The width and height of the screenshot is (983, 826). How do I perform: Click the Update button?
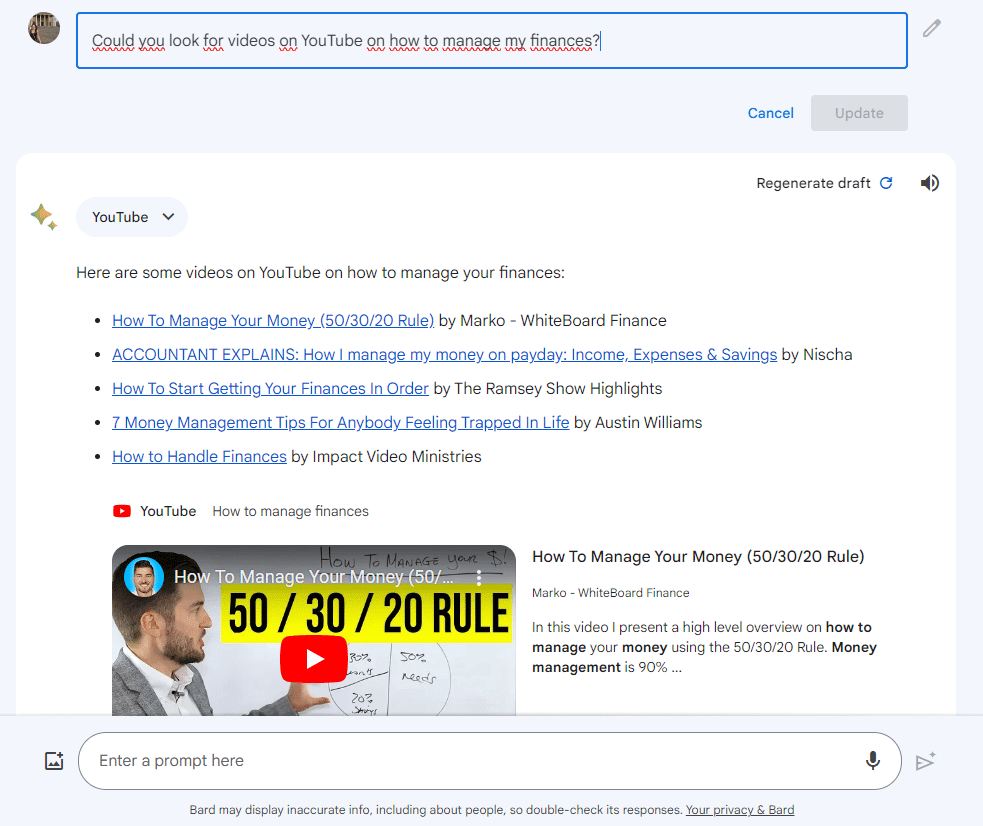tap(859, 113)
